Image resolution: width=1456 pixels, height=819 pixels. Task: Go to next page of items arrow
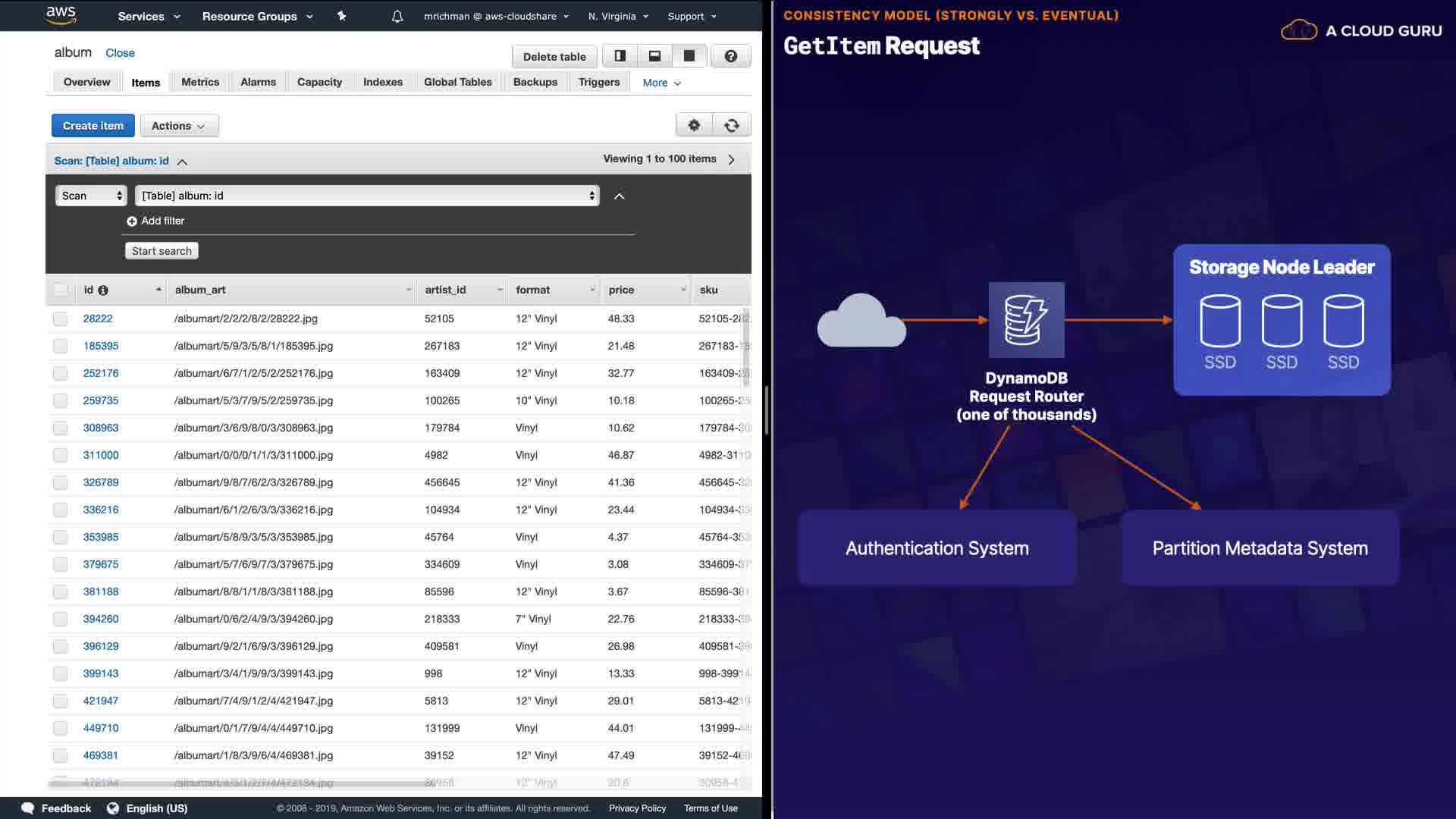pos(731,159)
